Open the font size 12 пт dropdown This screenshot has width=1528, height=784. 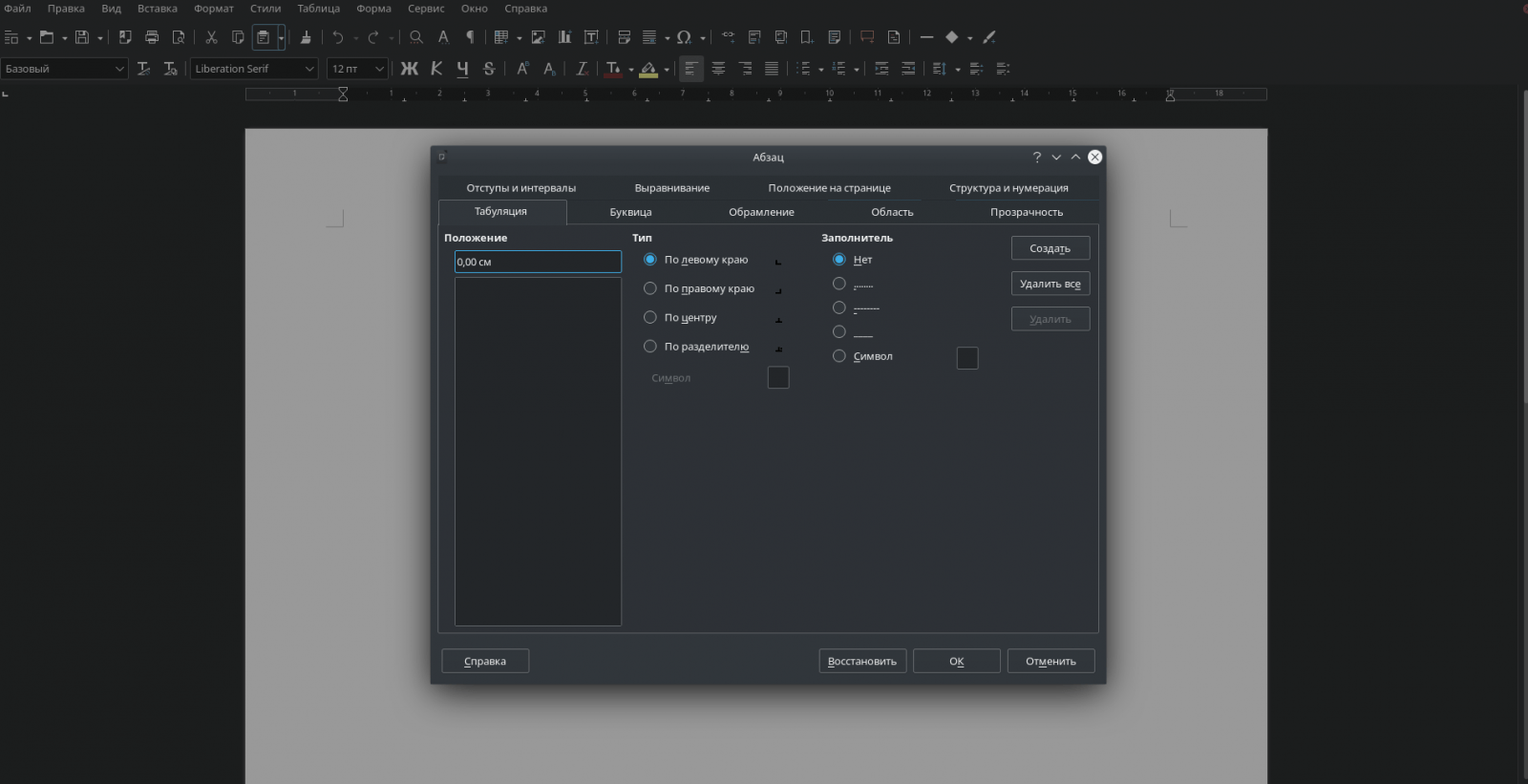(x=379, y=69)
